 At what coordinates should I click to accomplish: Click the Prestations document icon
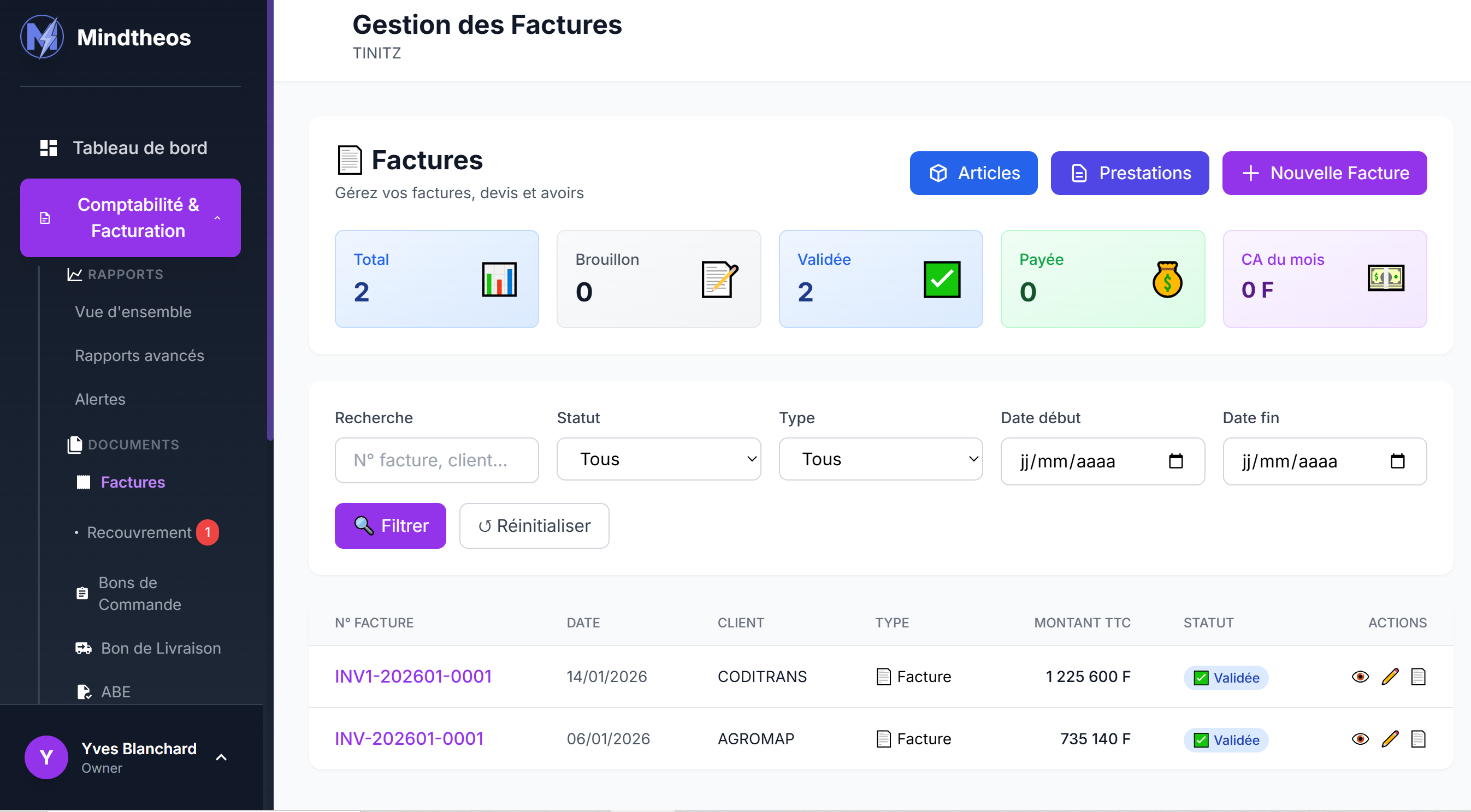coord(1078,173)
